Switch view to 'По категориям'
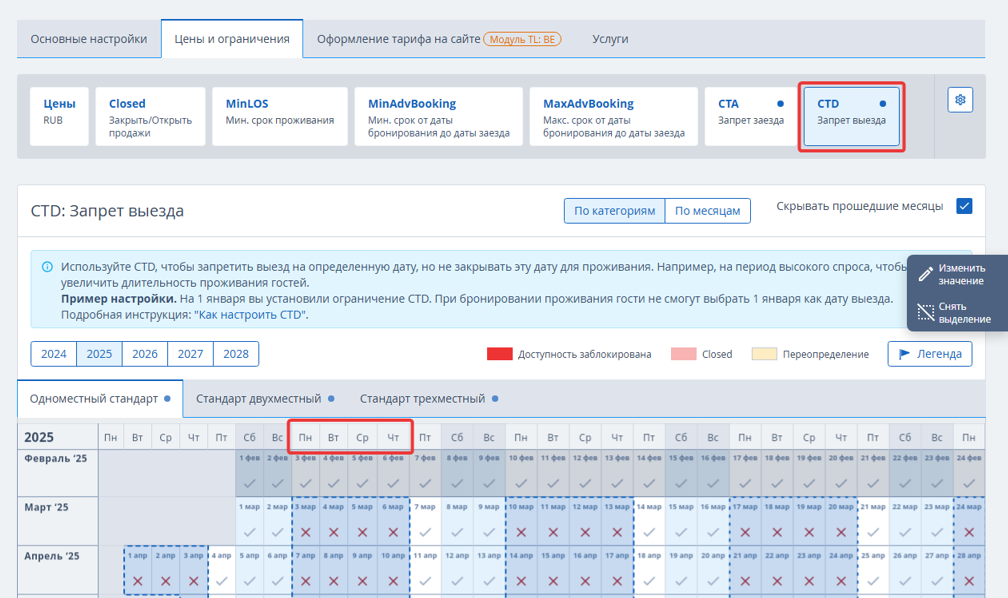1008x598 pixels. click(615, 211)
